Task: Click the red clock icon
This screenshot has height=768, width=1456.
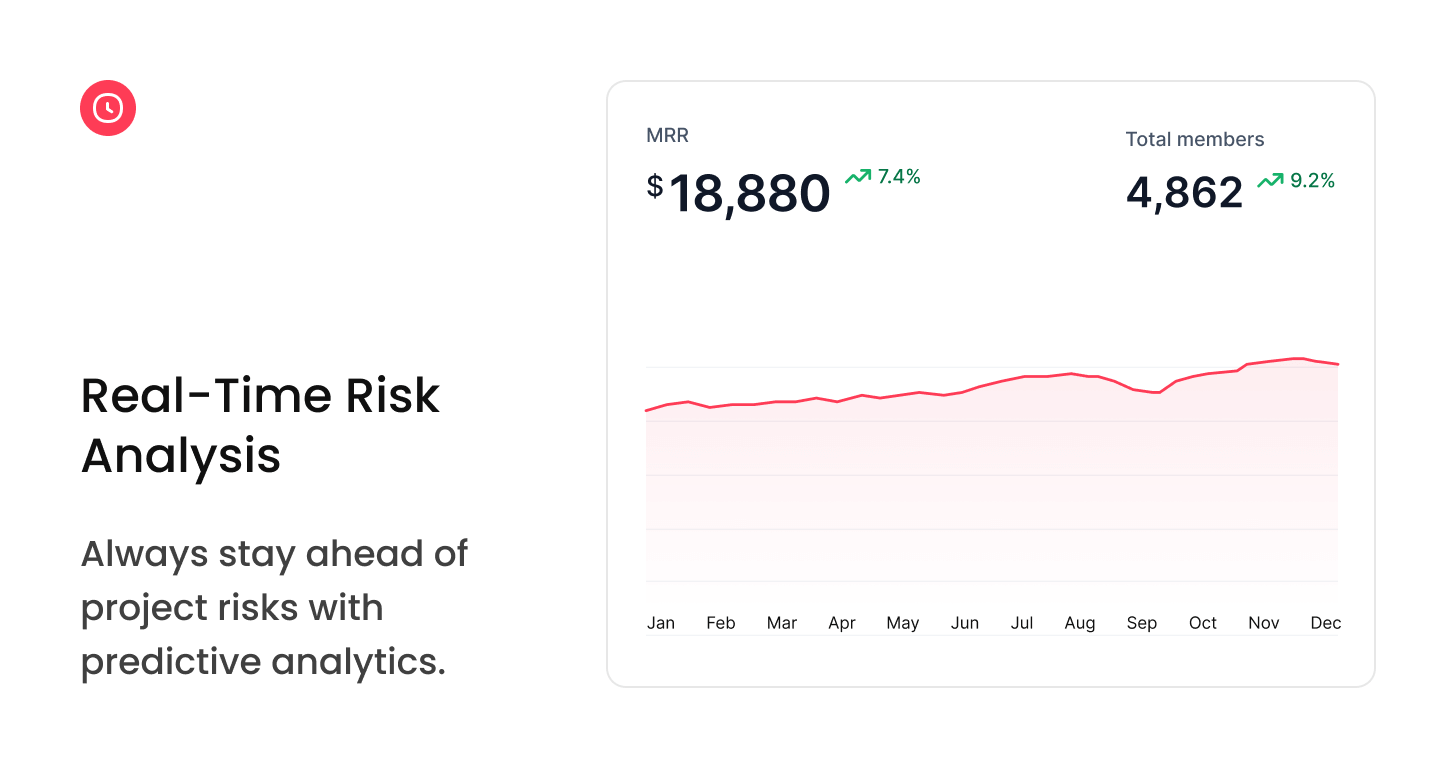Action: (108, 108)
